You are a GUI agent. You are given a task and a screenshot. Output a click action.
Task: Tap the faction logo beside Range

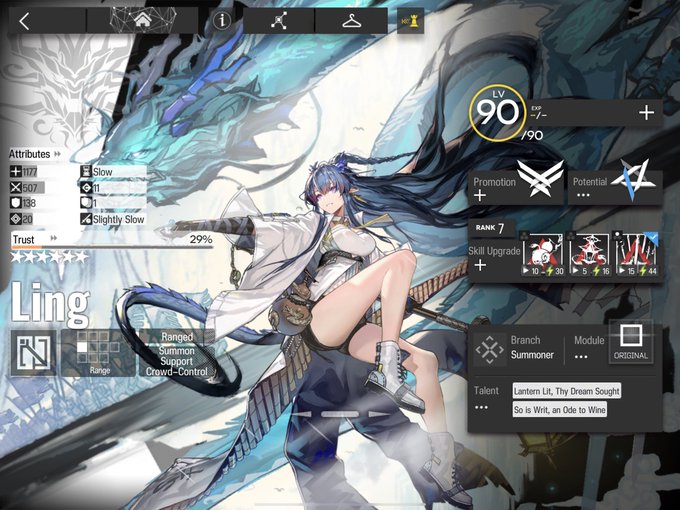click(x=33, y=353)
